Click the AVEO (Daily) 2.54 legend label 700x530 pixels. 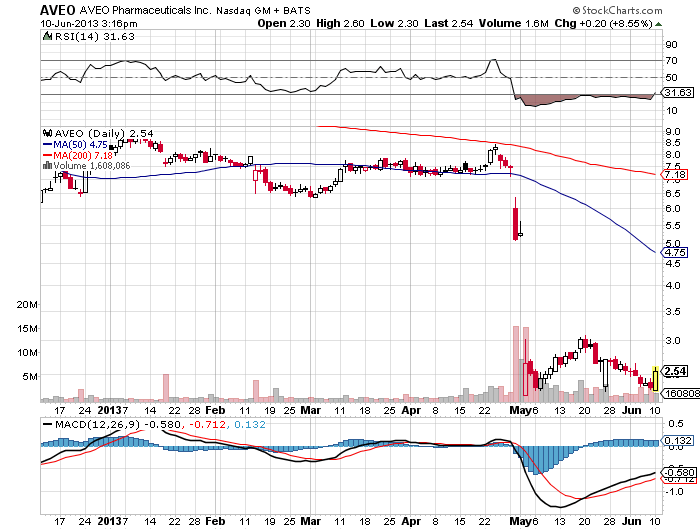coord(104,133)
